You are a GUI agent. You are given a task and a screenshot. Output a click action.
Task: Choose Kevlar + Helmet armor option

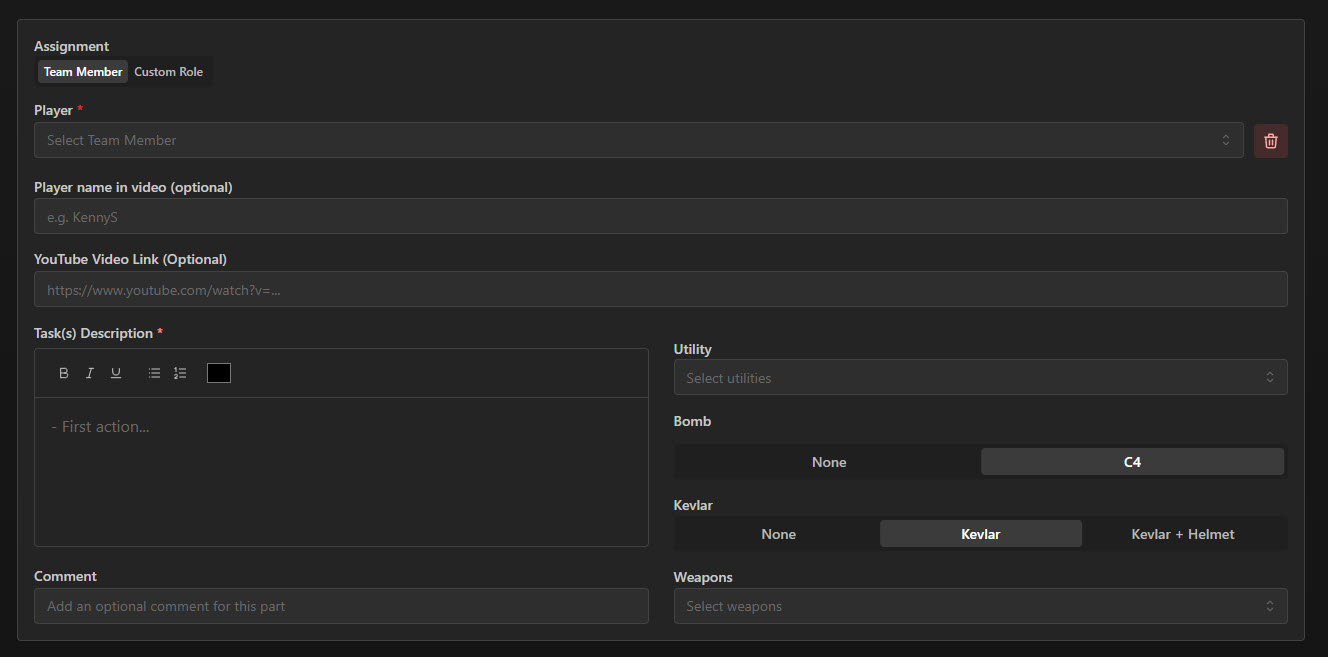click(x=1182, y=533)
